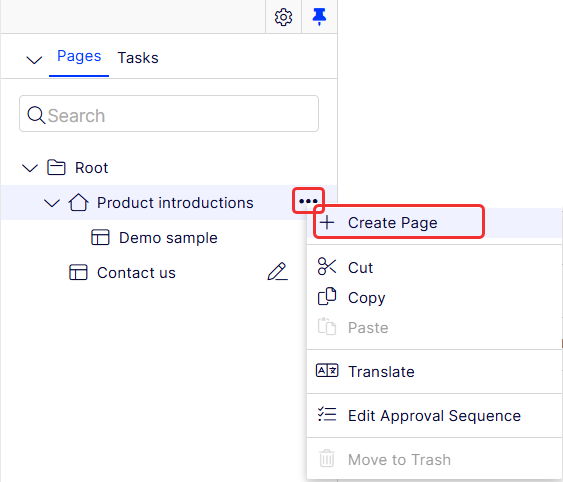Select the Demo sample tree item
The image size is (563, 482).
pos(168,238)
